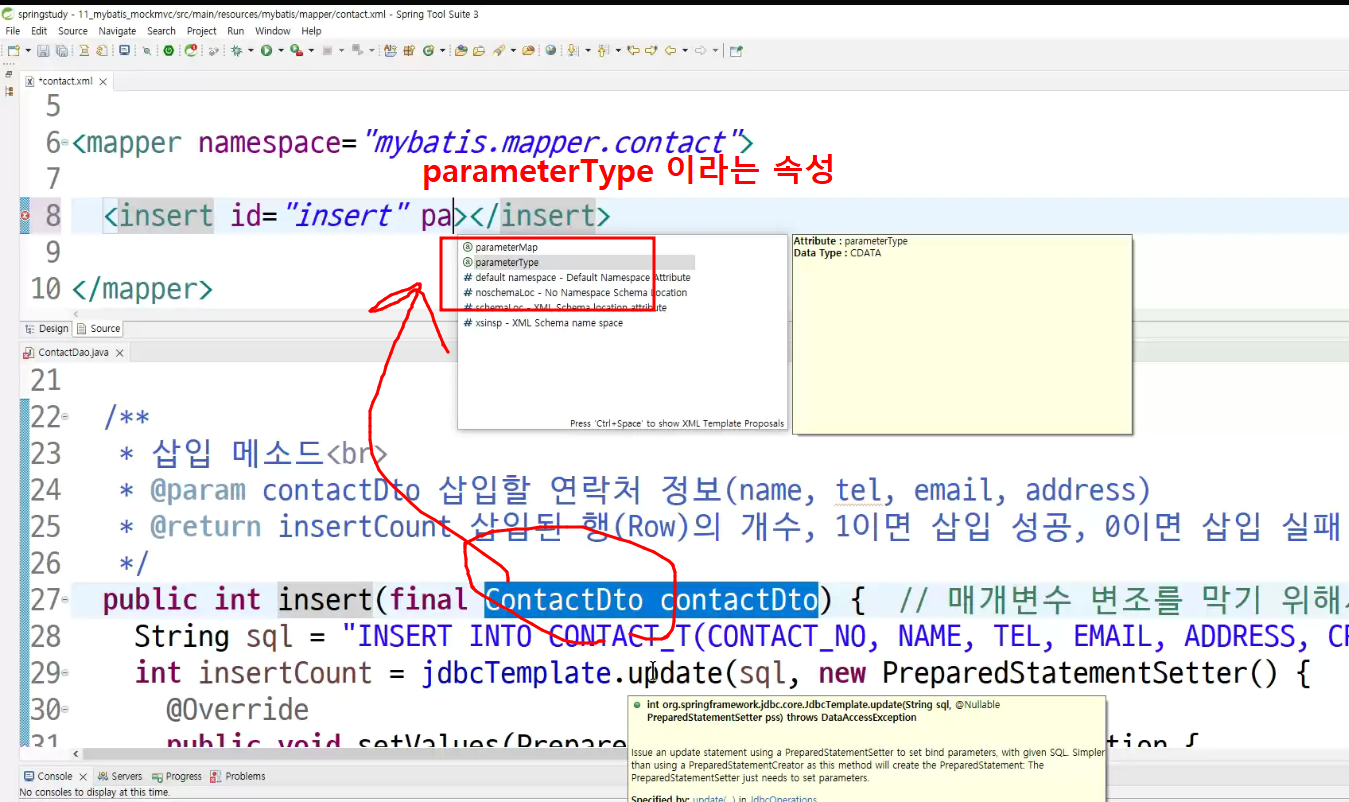Click the Relaunch icon with red badge
The width and height of the screenshot is (1349, 802).
[x=191, y=50]
